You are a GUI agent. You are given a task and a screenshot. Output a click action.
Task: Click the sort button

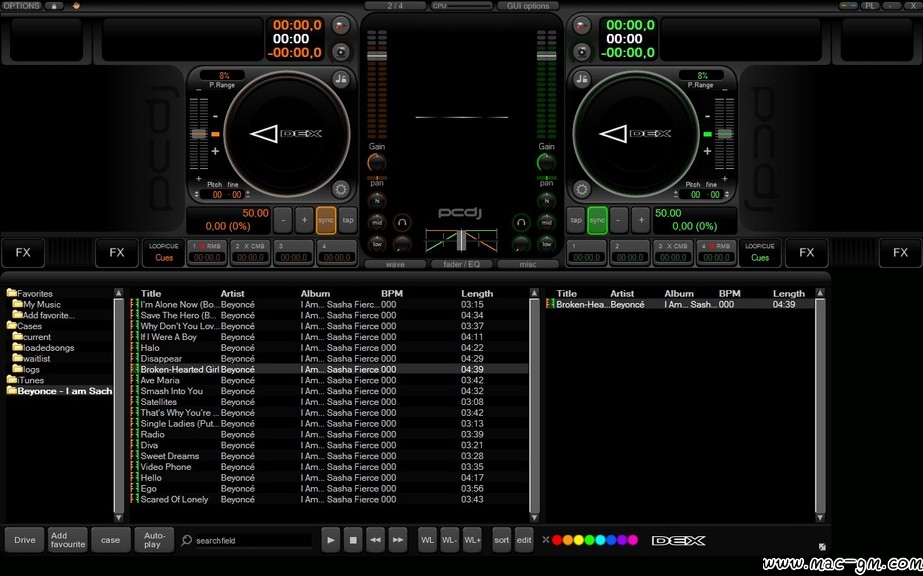tap(502, 540)
